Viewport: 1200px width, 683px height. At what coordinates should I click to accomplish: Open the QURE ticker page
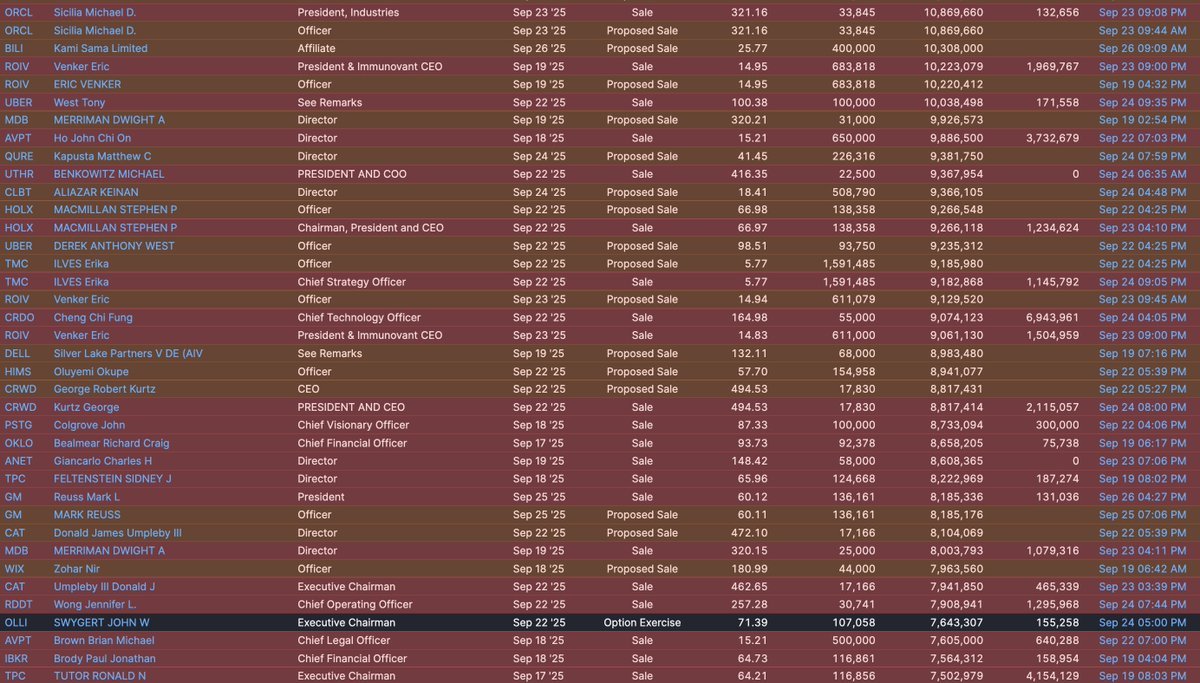coord(17,156)
